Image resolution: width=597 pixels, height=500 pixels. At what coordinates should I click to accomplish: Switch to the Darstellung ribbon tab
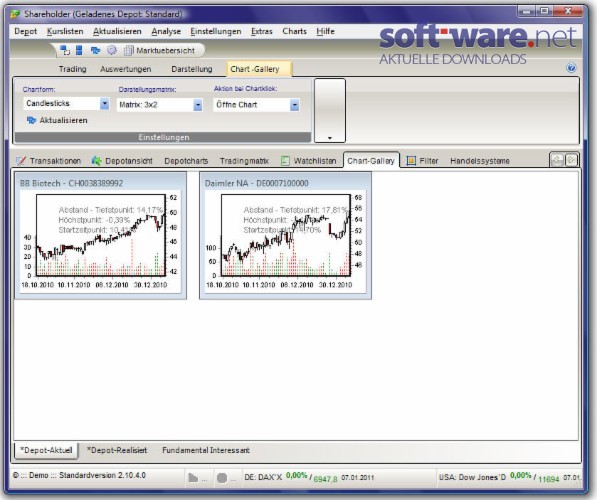192,69
